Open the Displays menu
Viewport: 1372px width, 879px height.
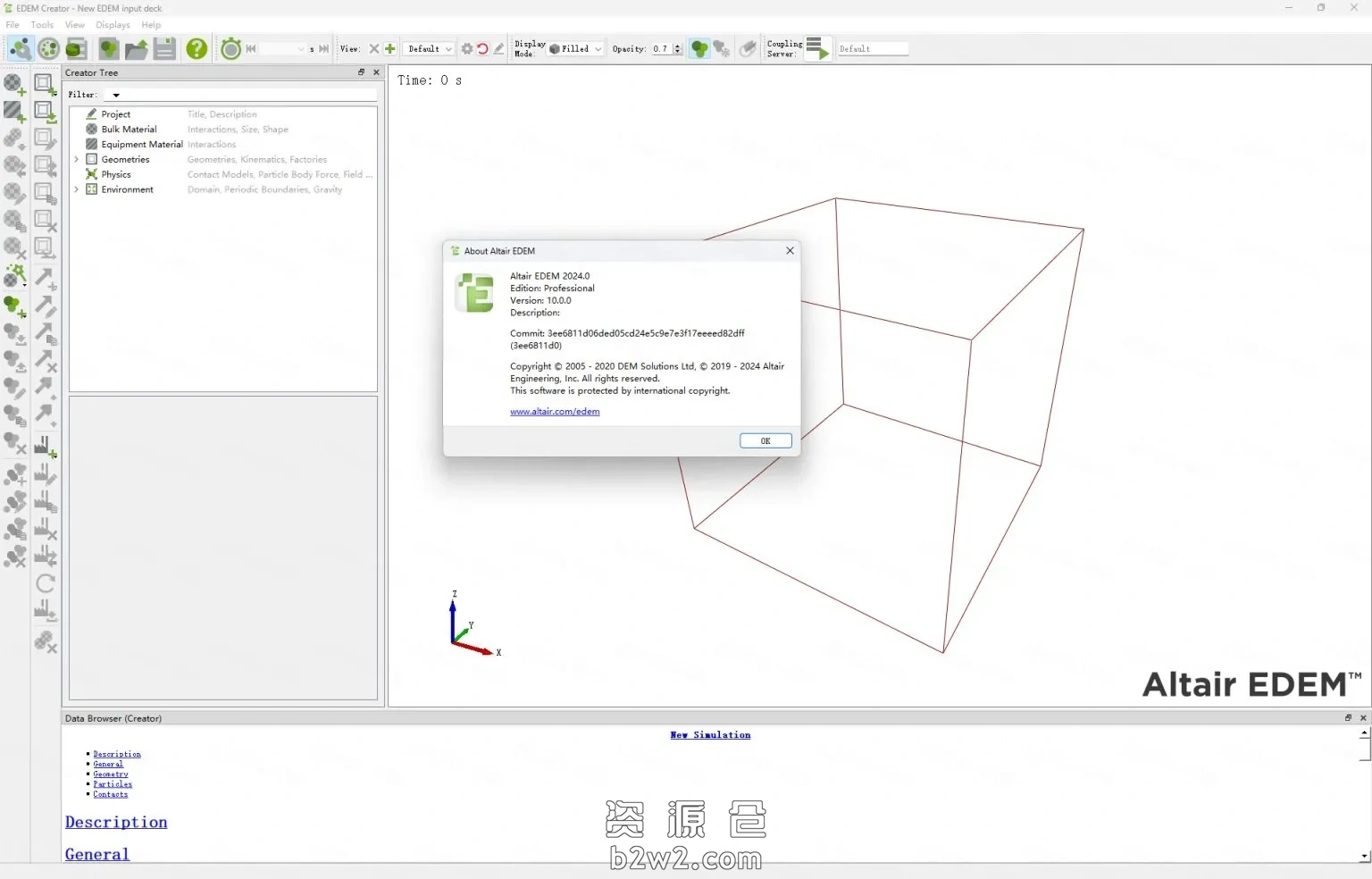tap(113, 25)
